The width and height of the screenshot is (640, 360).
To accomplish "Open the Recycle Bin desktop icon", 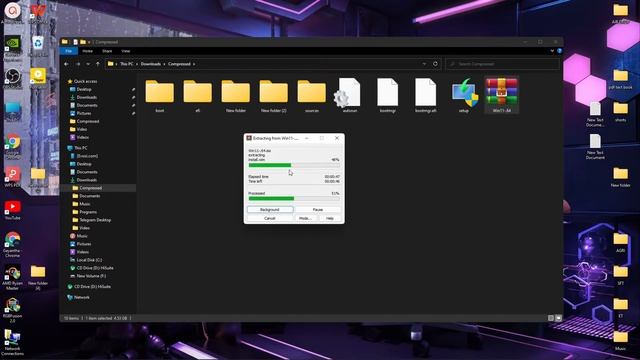I will [38, 44].
